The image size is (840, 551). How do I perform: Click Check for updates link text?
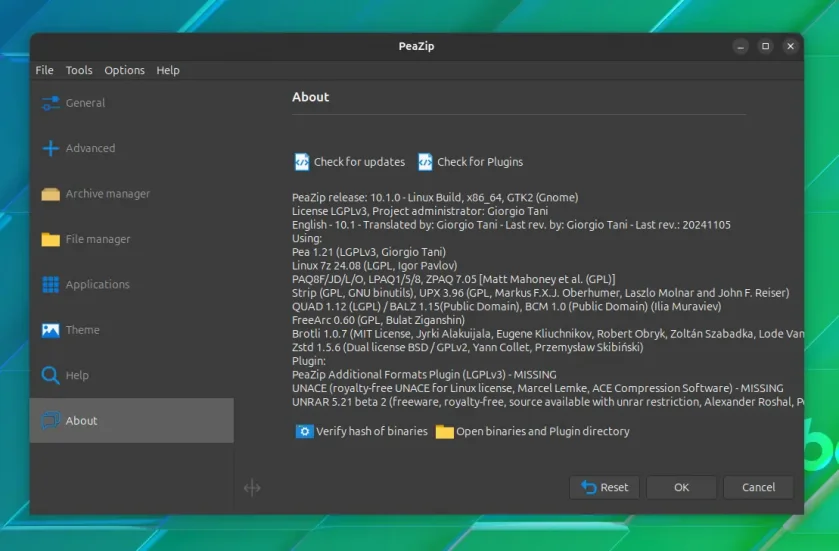[x=359, y=162]
